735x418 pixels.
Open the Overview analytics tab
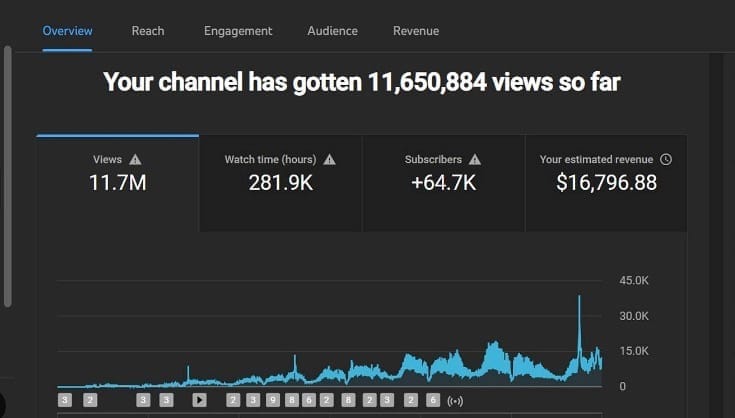(68, 31)
